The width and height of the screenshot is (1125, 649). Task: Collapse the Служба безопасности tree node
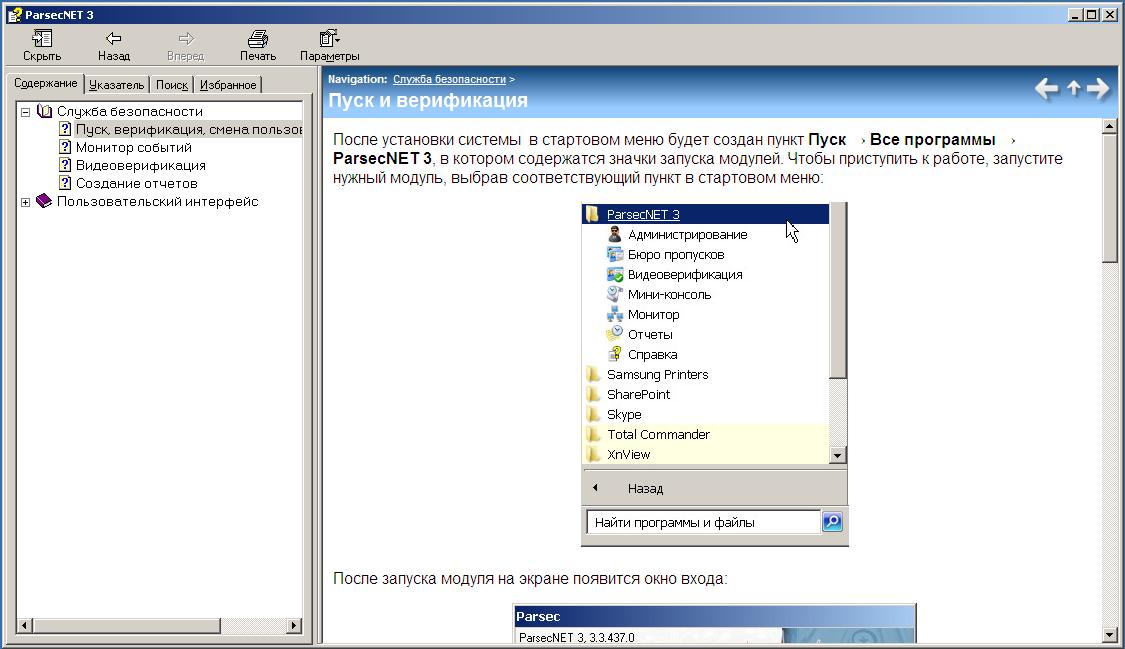[x=25, y=112]
